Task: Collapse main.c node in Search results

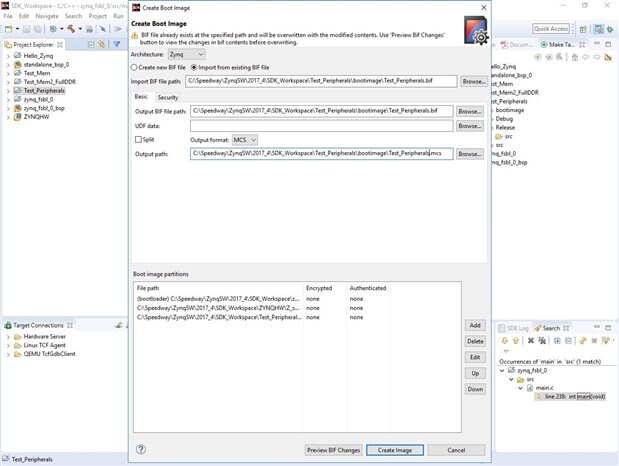Action: tap(520, 388)
